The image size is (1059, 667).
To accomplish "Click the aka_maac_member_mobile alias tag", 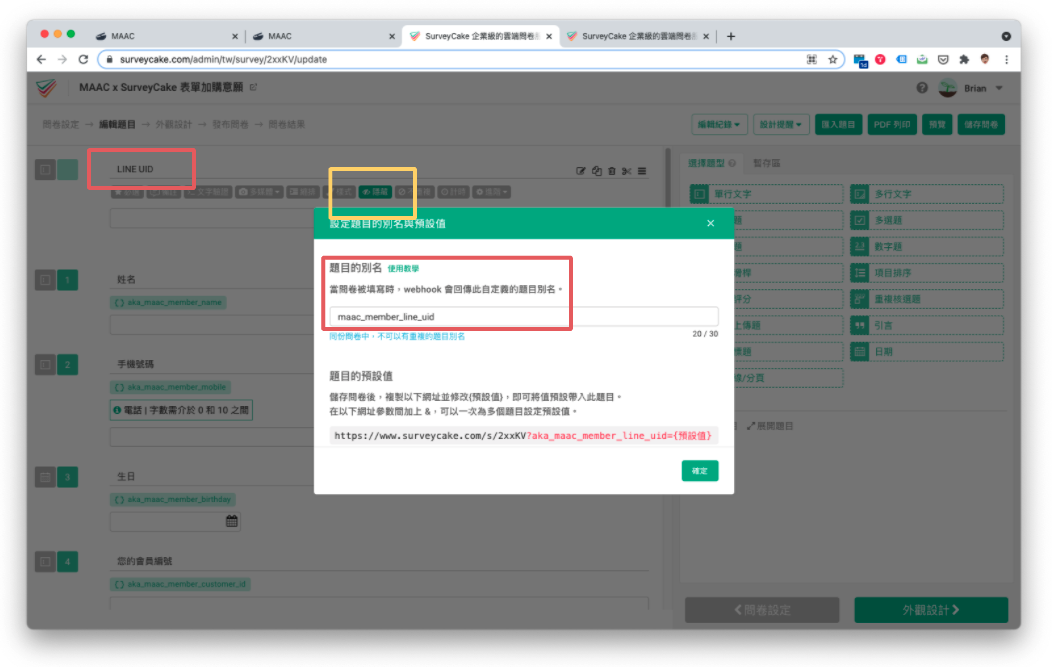I will pos(171,388).
